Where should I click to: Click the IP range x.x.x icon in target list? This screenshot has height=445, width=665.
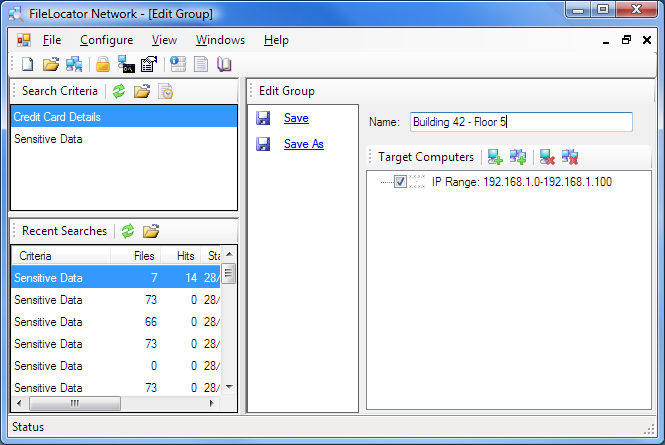[417, 182]
